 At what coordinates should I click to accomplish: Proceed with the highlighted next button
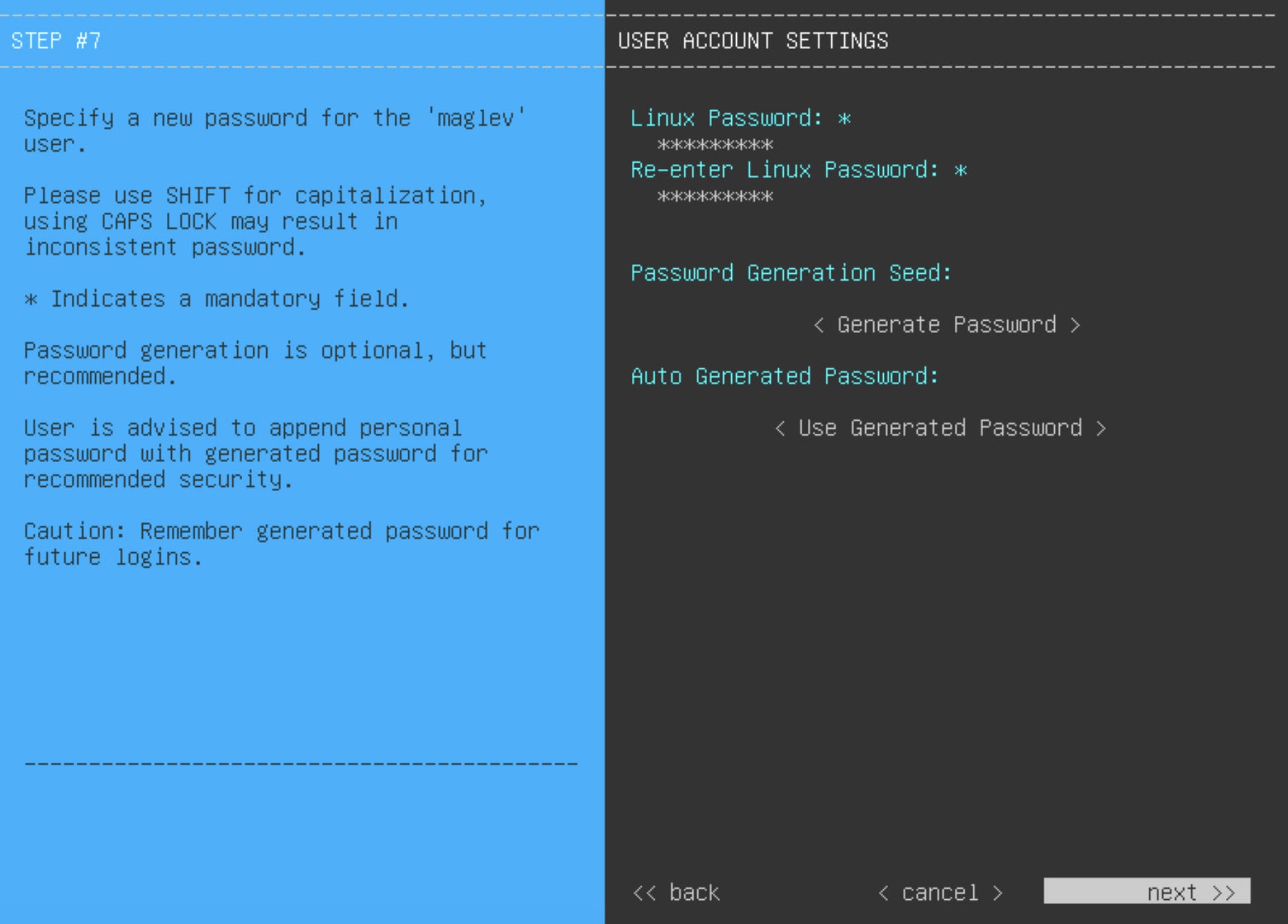click(1147, 891)
